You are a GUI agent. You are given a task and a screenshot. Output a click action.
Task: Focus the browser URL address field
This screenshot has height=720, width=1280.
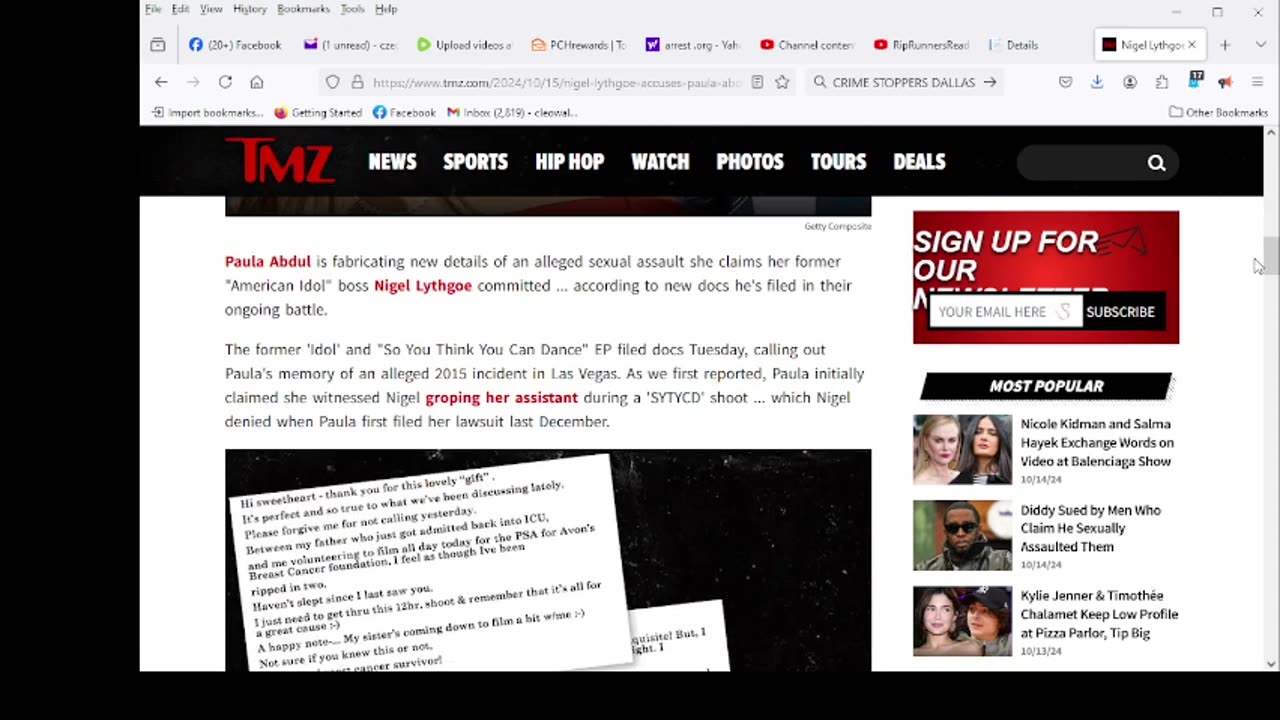[x=555, y=82]
